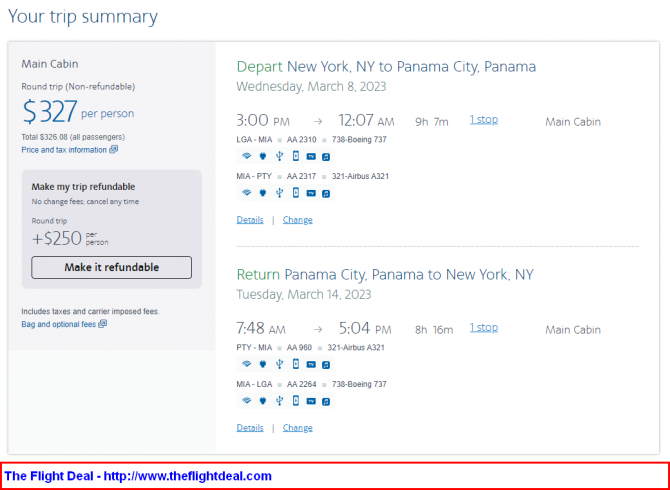Click the 'AA 960' flight number

click(299, 348)
